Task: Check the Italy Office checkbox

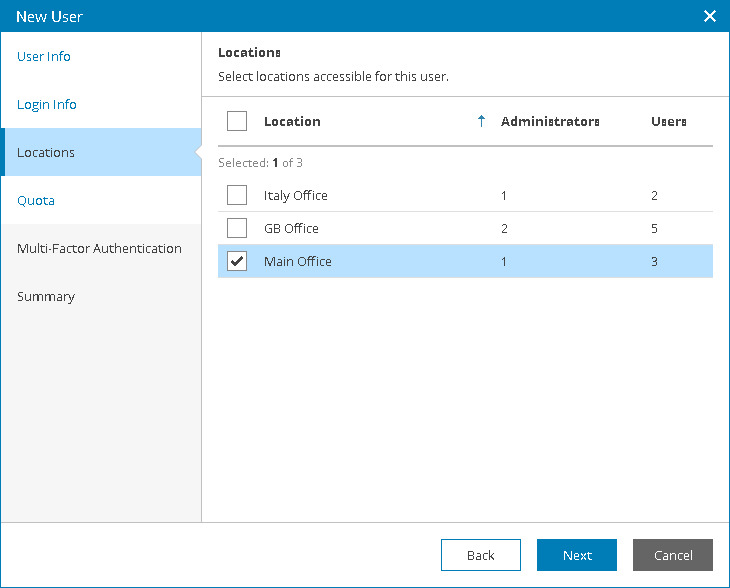Action: click(x=237, y=195)
